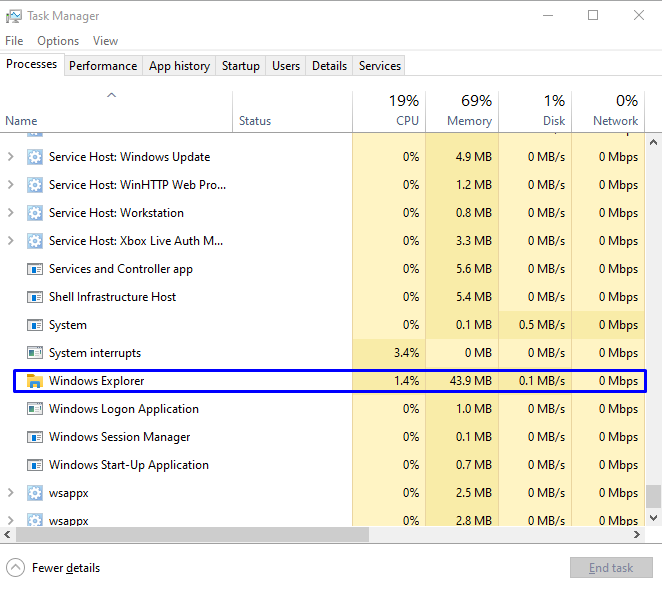Sort processes by the Memory column header
This screenshot has width=662, height=589.
462,111
